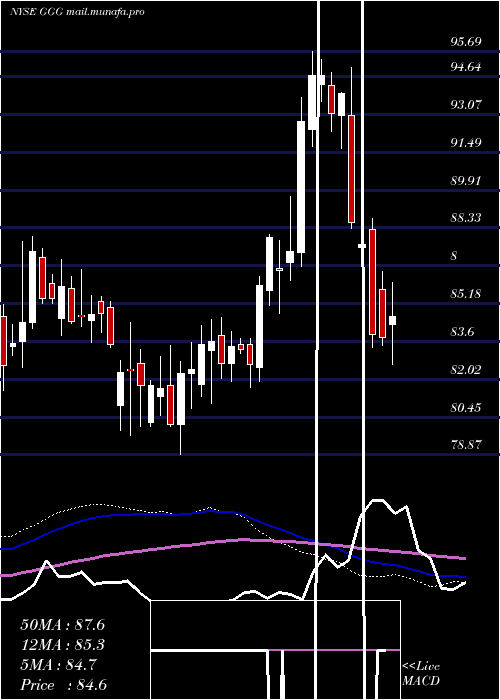
Task: Click the 80.45 price axis label
Action: (x=466, y=408)
